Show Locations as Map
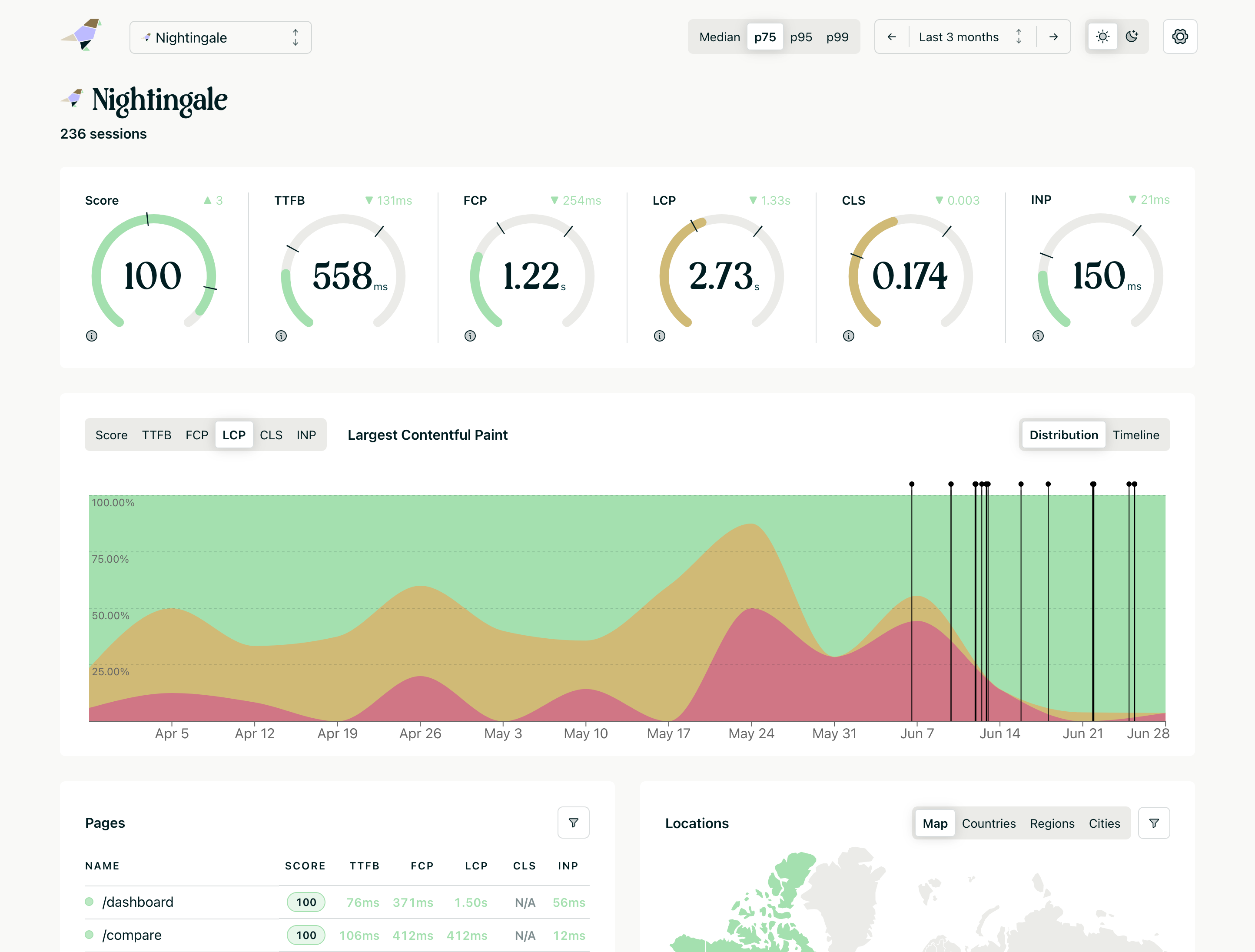Image resolution: width=1255 pixels, height=952 pixels. [x=935, y=823]
